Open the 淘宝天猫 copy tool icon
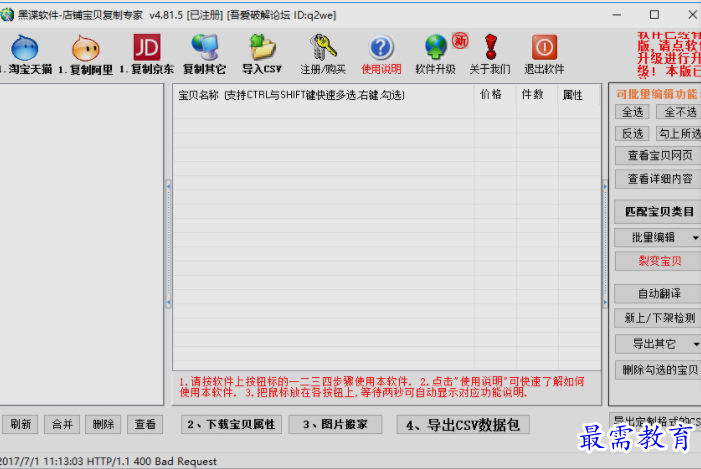Viewport: 701px width, 469px height. point(25,48)
